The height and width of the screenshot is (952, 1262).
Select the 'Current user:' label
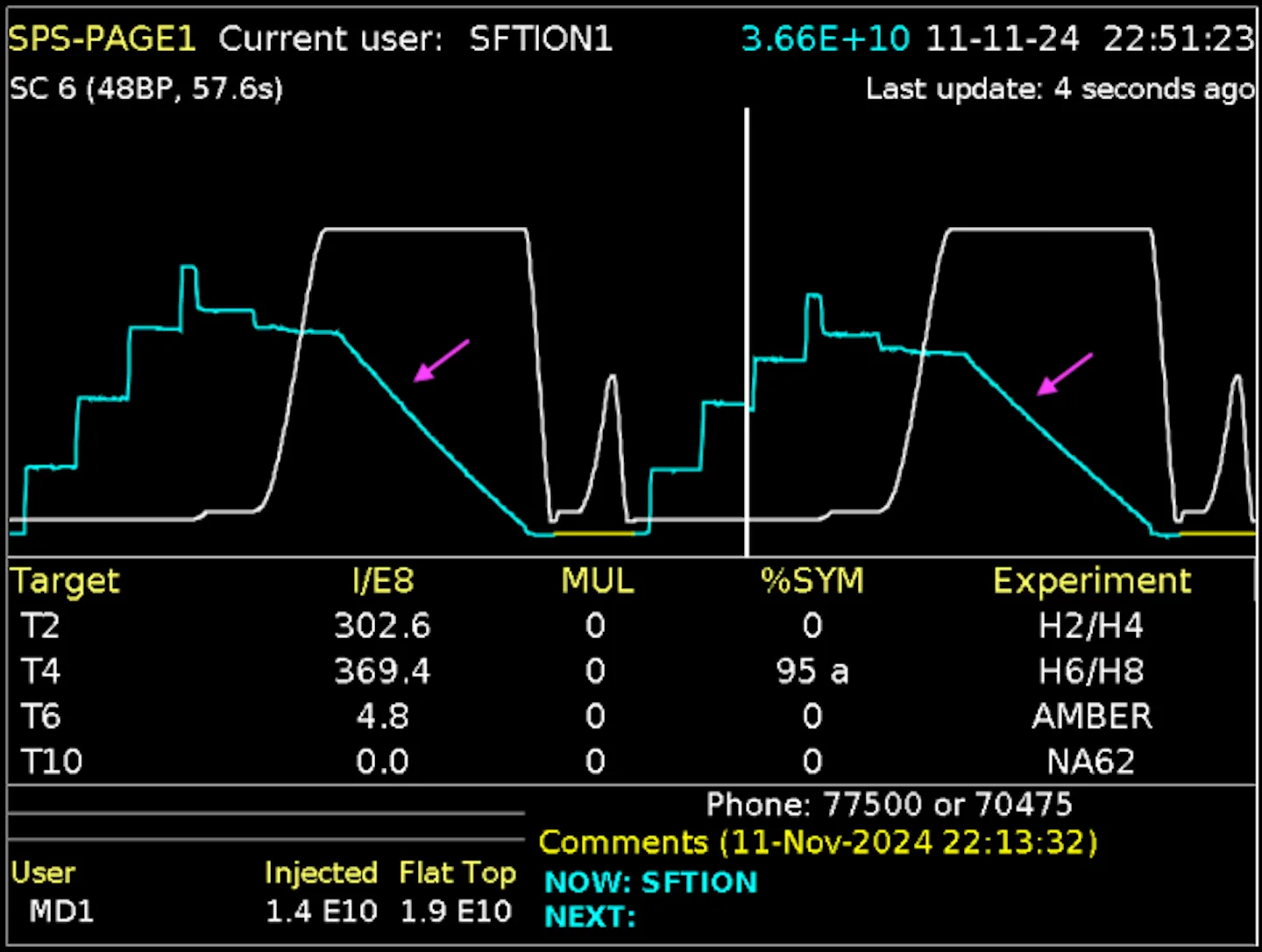coord(330,39)
